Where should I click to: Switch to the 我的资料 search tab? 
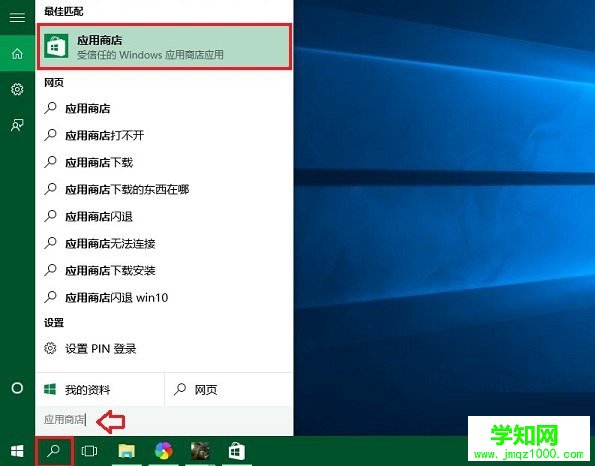point(100,389)
